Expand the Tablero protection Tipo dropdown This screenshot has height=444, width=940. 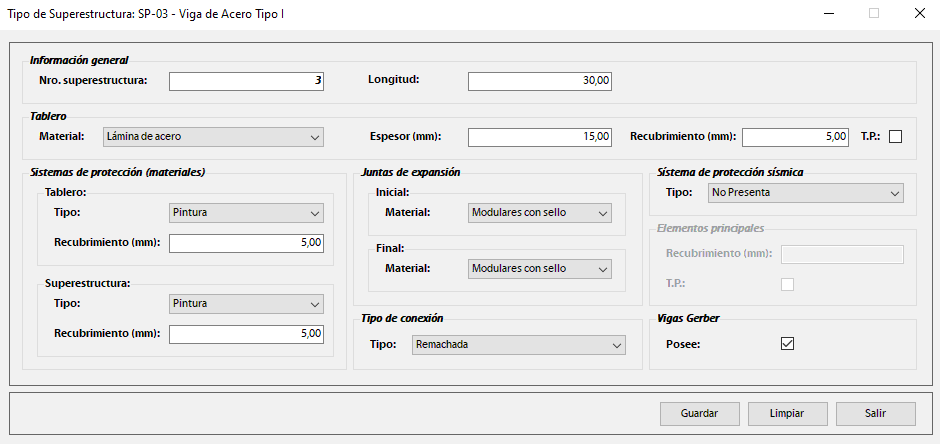pyautogui.click(x=247, y=213)
